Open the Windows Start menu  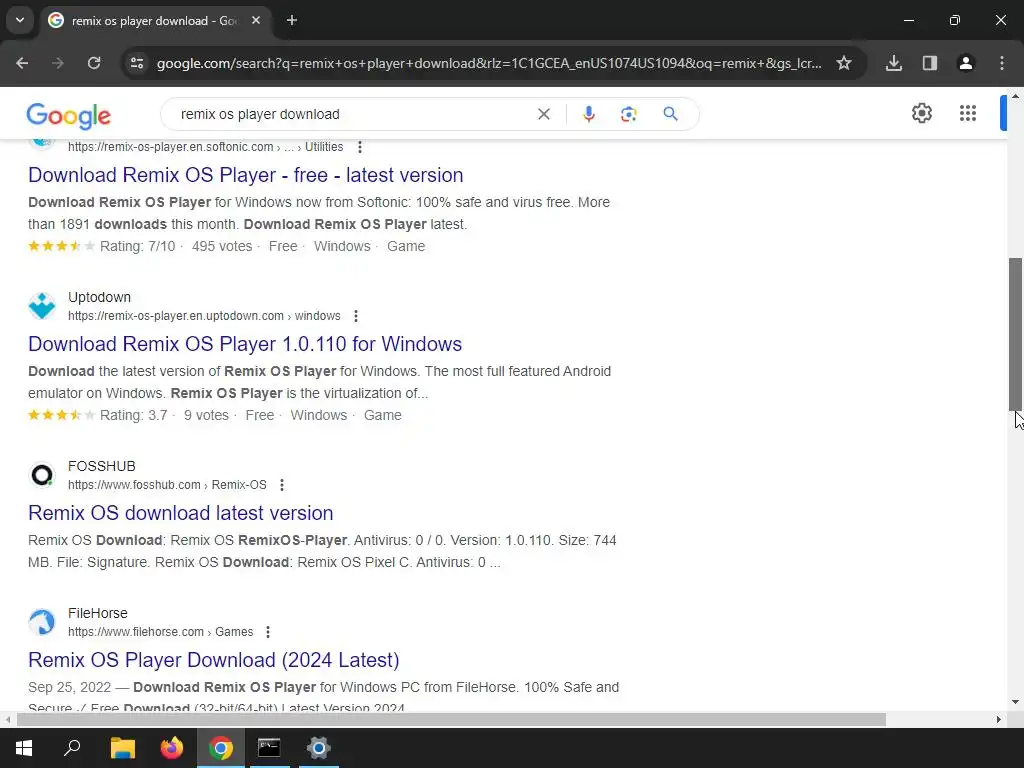tap(24, 748)
